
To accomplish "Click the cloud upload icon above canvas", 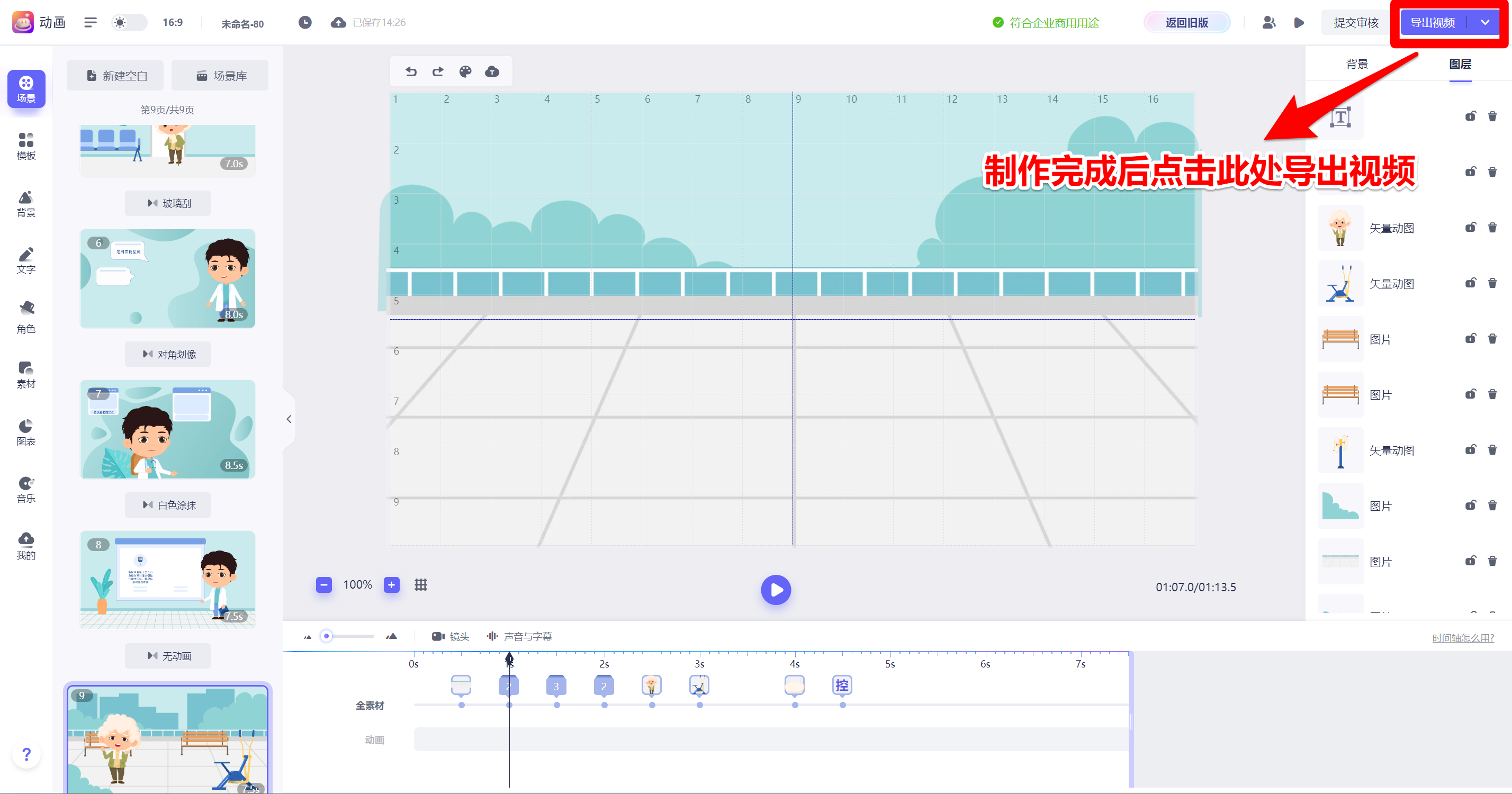I will click(492, 71).
